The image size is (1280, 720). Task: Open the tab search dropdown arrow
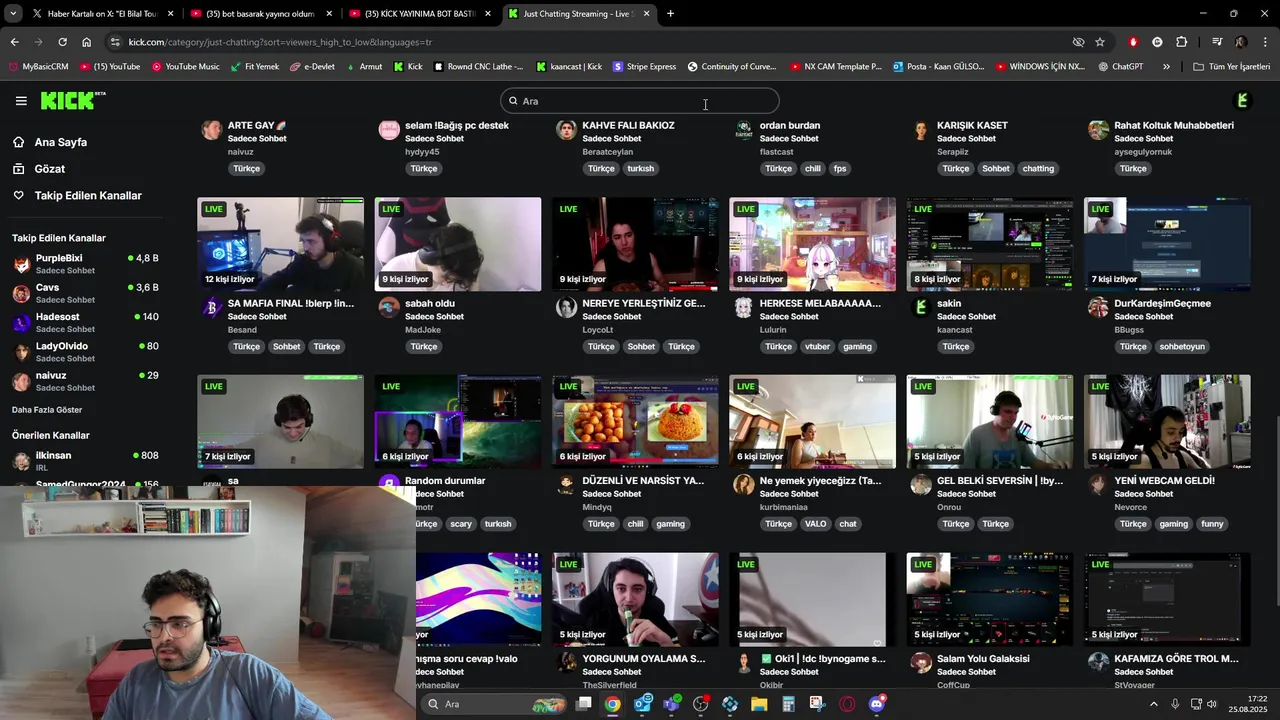[12, 14]
